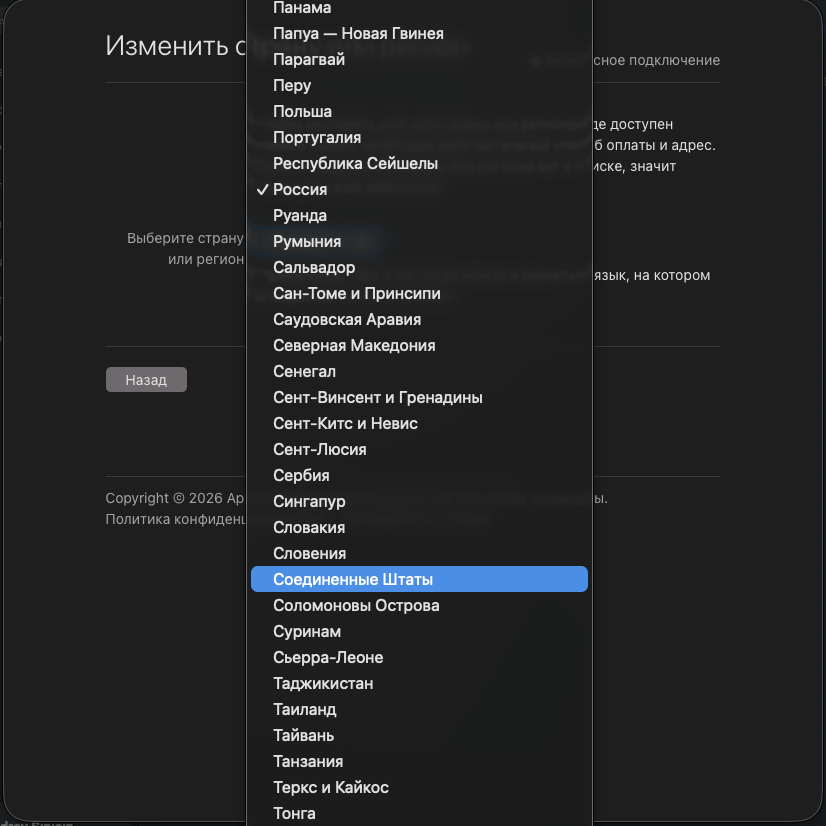Choose Тайвань in the list

[x=304, y=736]
